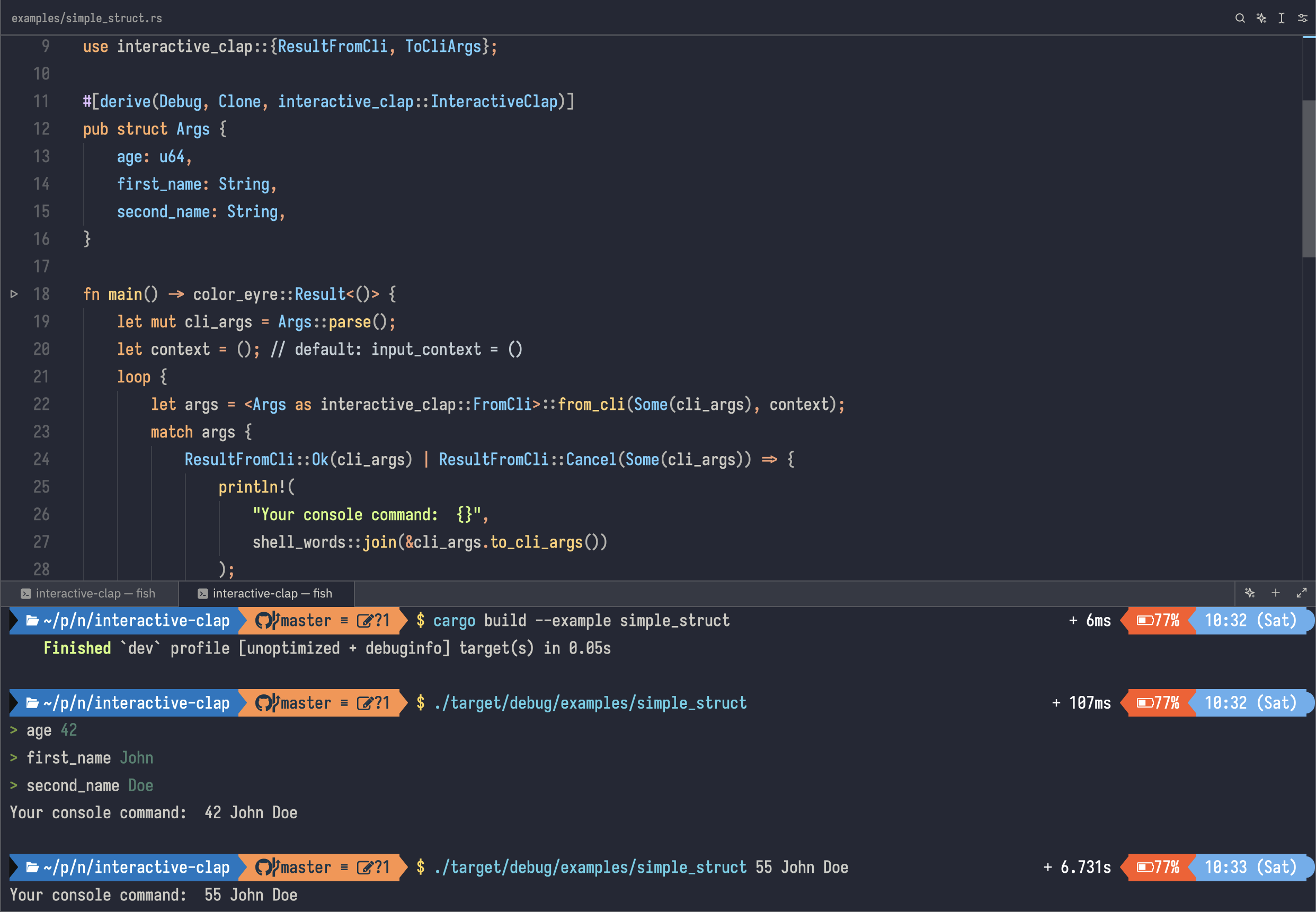Image resolution: width=1316 pixels, height=912 pixels.
Task: Create a new terminal with the plus icon
Action: 1276,593
